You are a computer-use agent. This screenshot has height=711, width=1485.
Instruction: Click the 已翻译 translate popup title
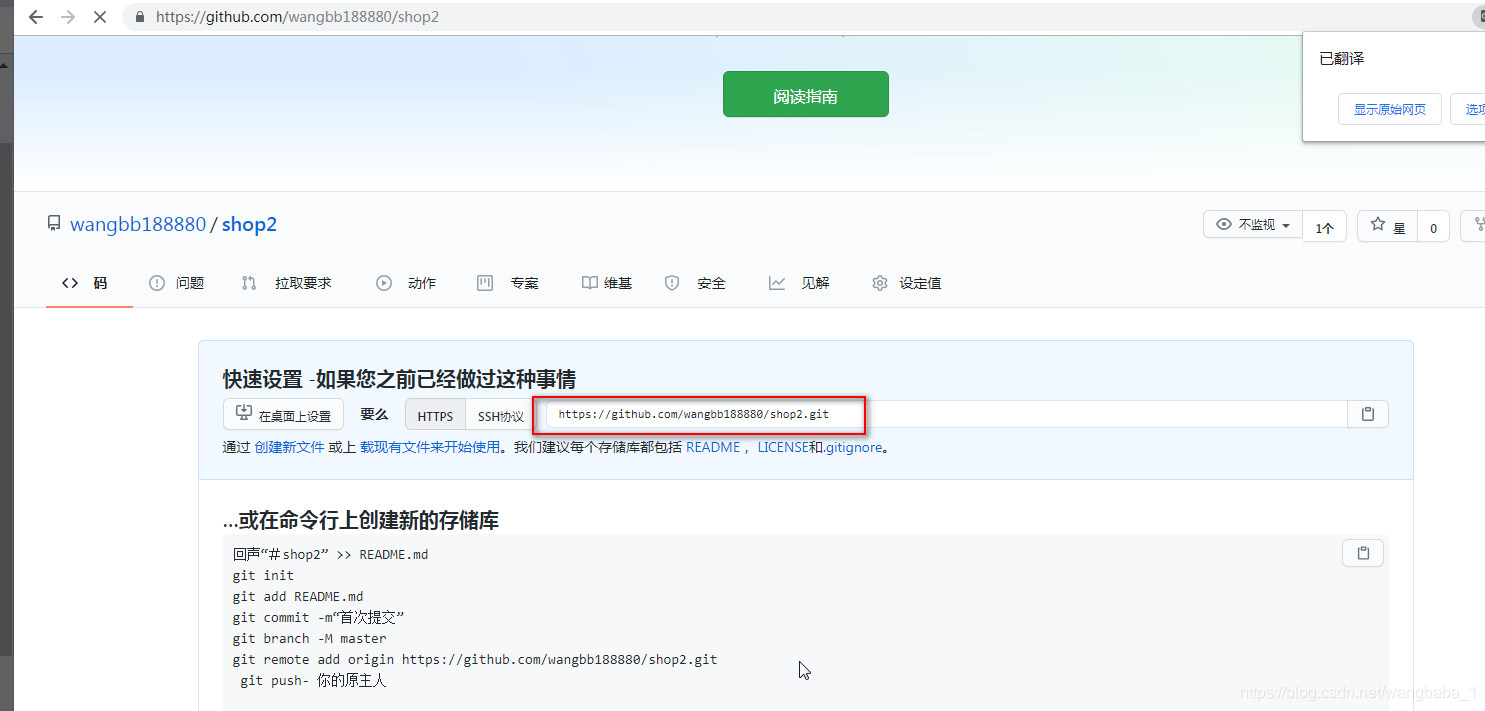click(1342, 59)
